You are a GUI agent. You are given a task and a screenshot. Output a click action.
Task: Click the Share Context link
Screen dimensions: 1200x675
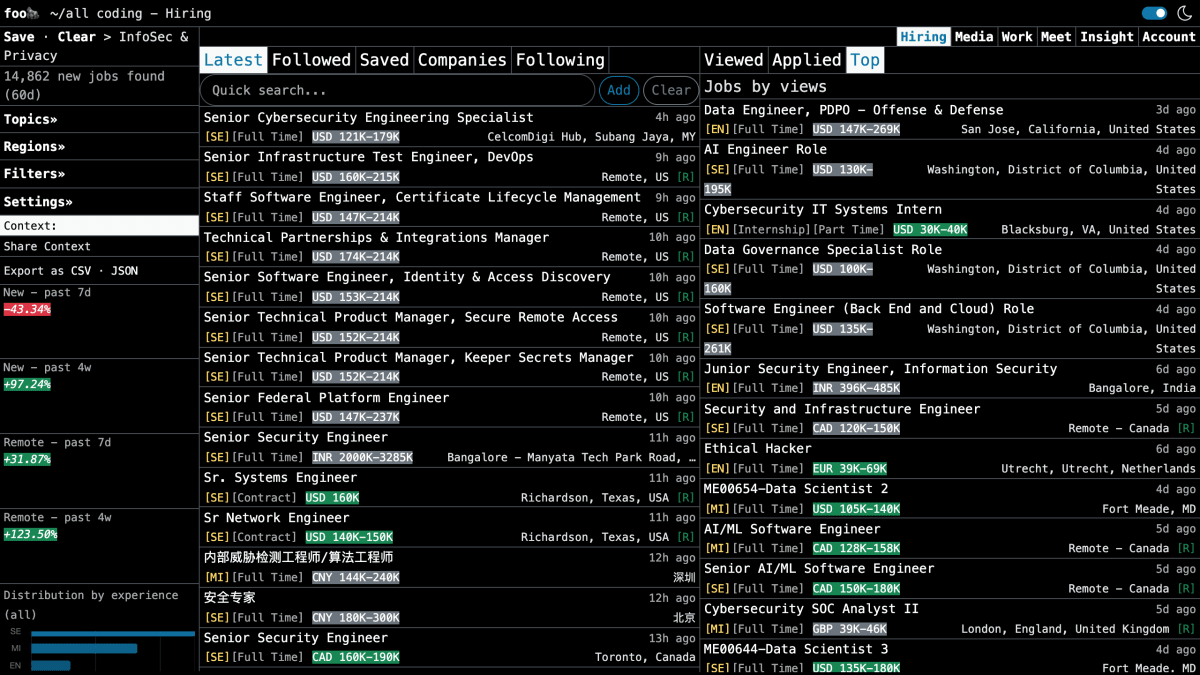coord(47,246)
